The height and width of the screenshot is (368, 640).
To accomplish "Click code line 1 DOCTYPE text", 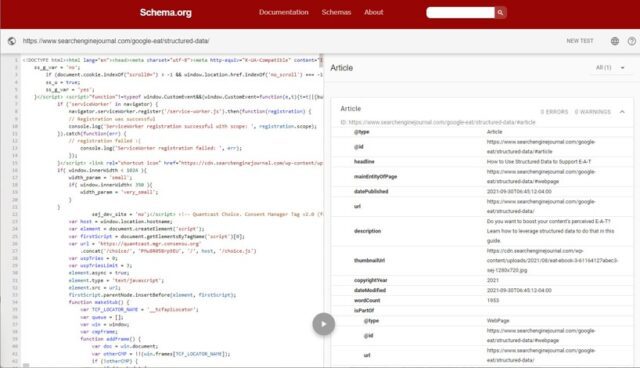I will (x=173, y=60).
